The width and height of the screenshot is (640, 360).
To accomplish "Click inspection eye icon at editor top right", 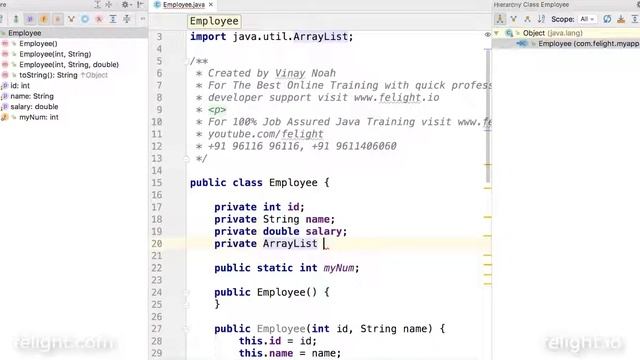I will pyautogui.click(x=487, y=35).
